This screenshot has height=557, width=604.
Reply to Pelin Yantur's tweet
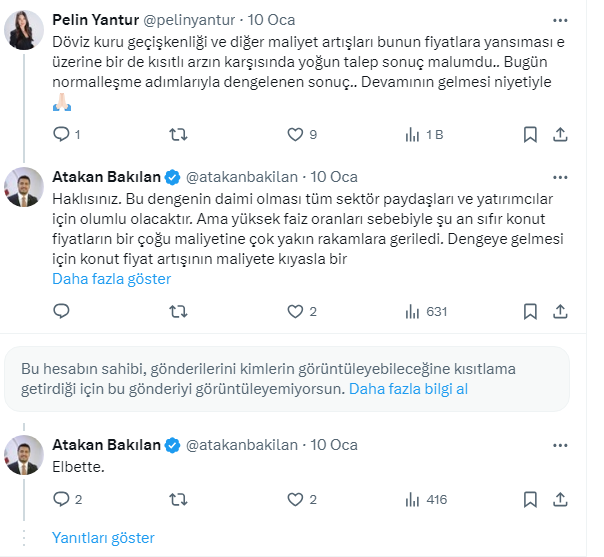tap(60, 134)
